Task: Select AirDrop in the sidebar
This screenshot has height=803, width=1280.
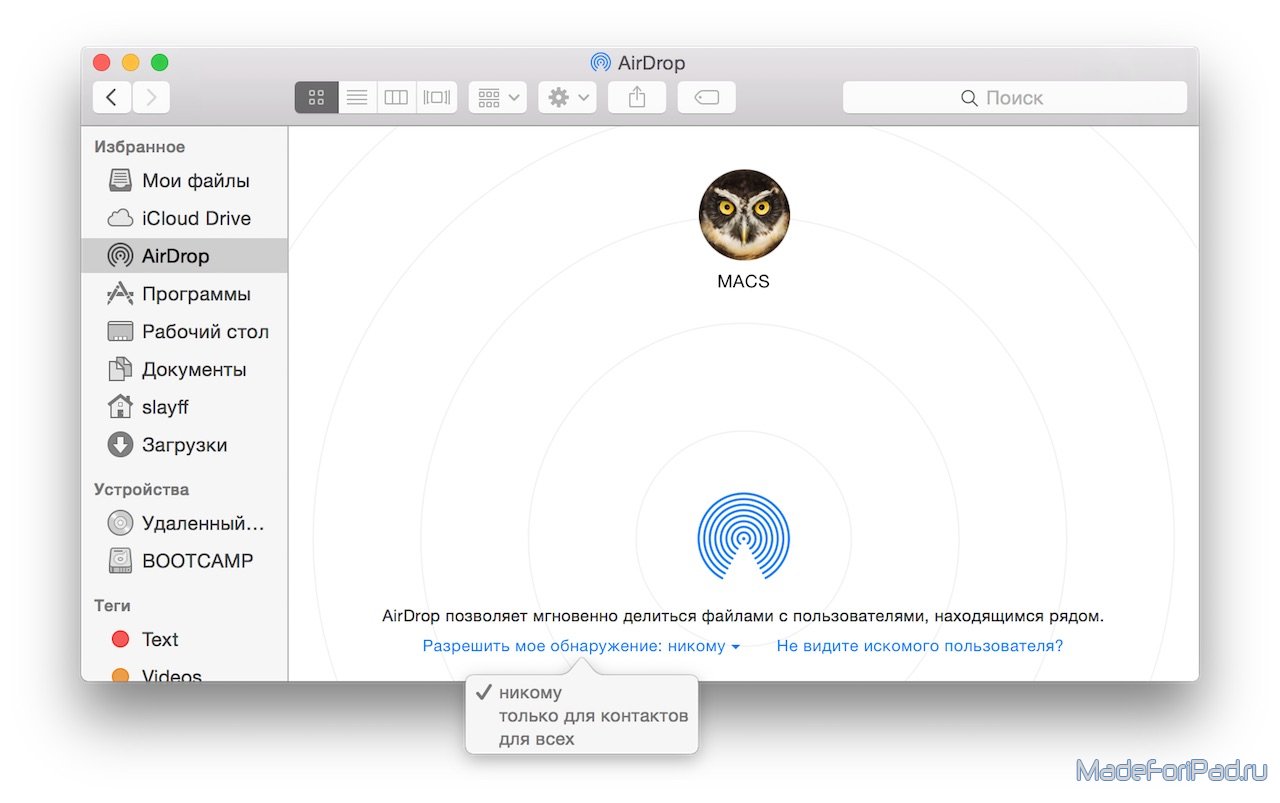Action: pos(184,256)
